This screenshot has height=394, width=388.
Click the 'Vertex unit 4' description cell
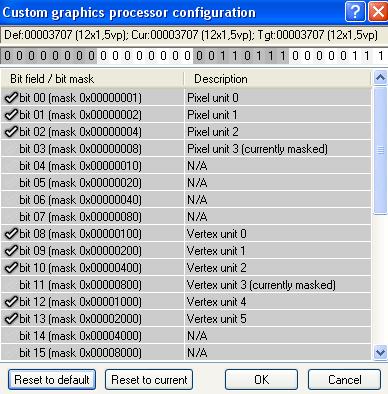278,302
